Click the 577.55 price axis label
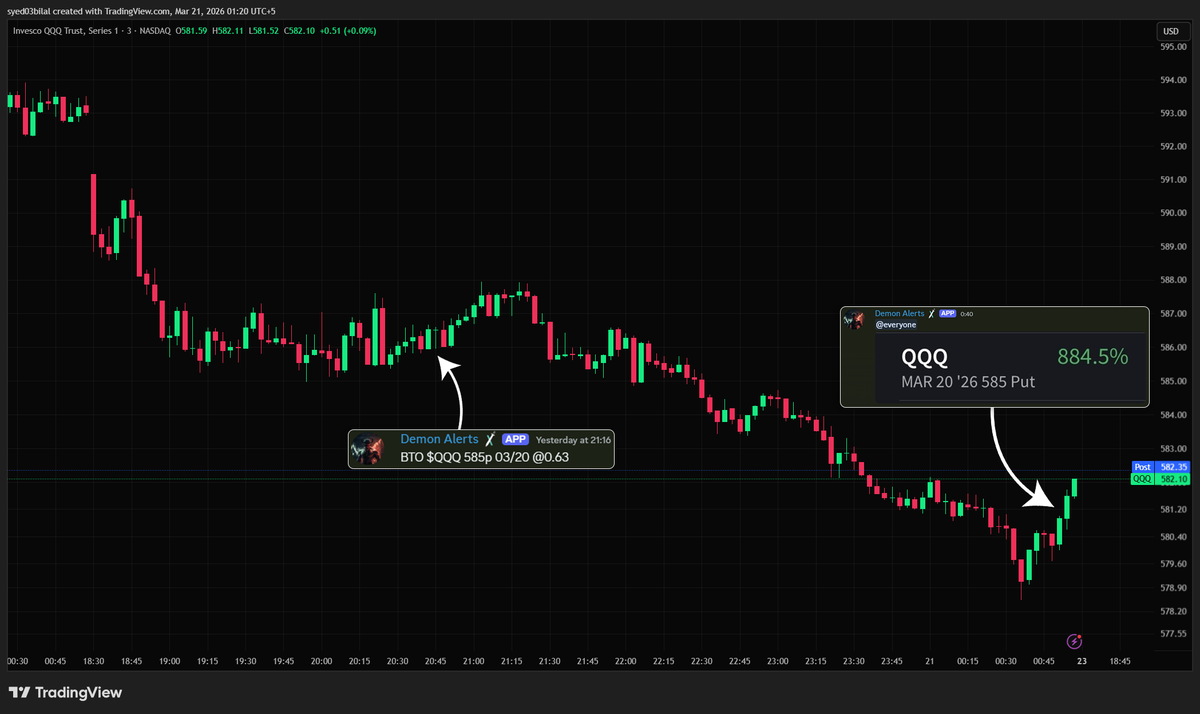Image resolution: width=1200 pixels, height=714 pixels. pyautogui.click(x=1173, y=633)
